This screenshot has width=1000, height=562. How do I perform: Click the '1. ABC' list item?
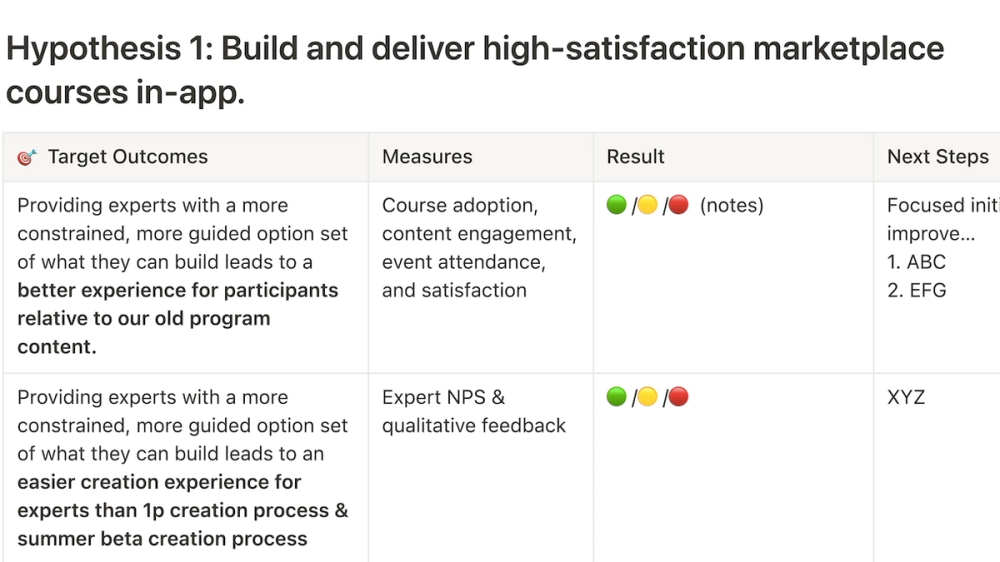(x=916, y=262)
